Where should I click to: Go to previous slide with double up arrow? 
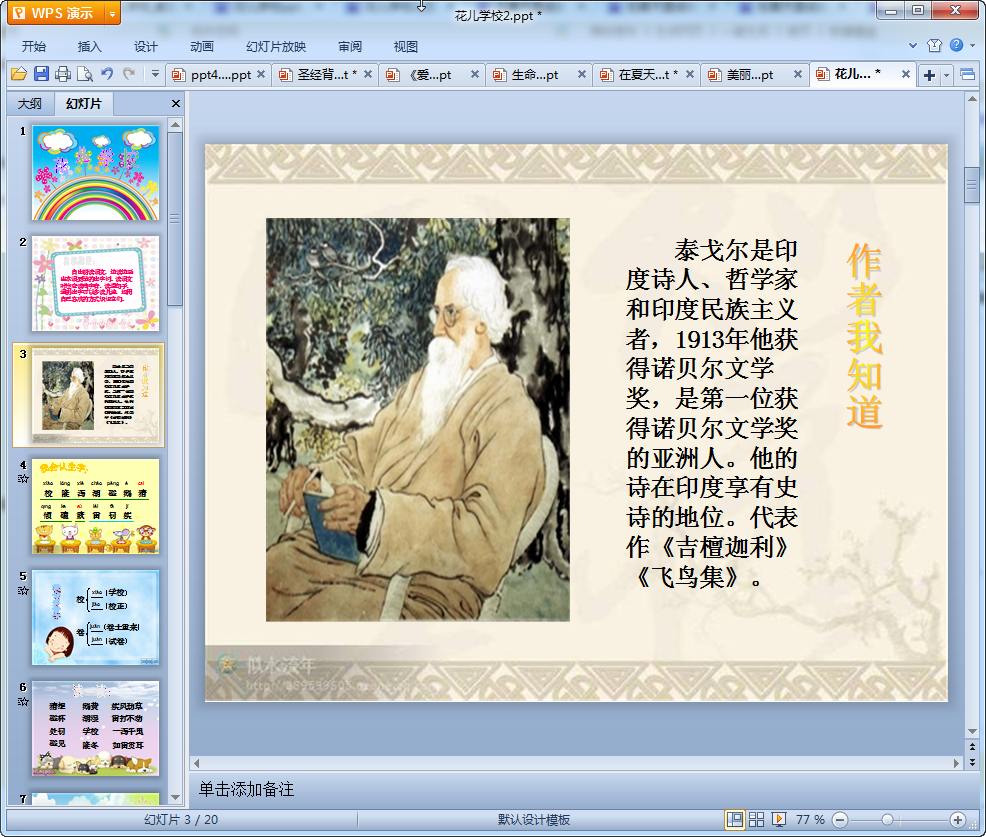(972, 747)
